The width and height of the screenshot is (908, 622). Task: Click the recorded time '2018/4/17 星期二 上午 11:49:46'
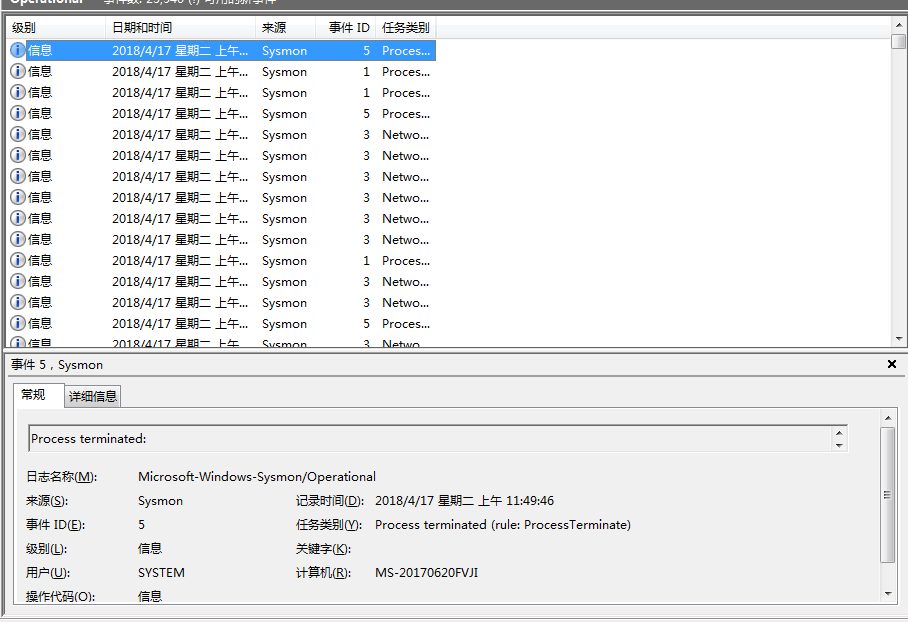[x=464, y=500]
